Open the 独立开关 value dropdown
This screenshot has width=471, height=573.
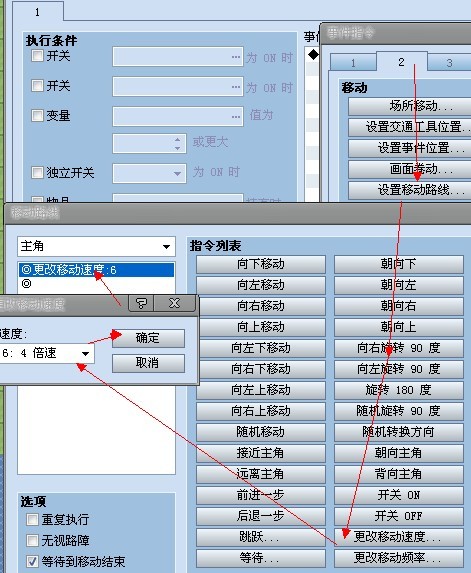tap(149, 173)
